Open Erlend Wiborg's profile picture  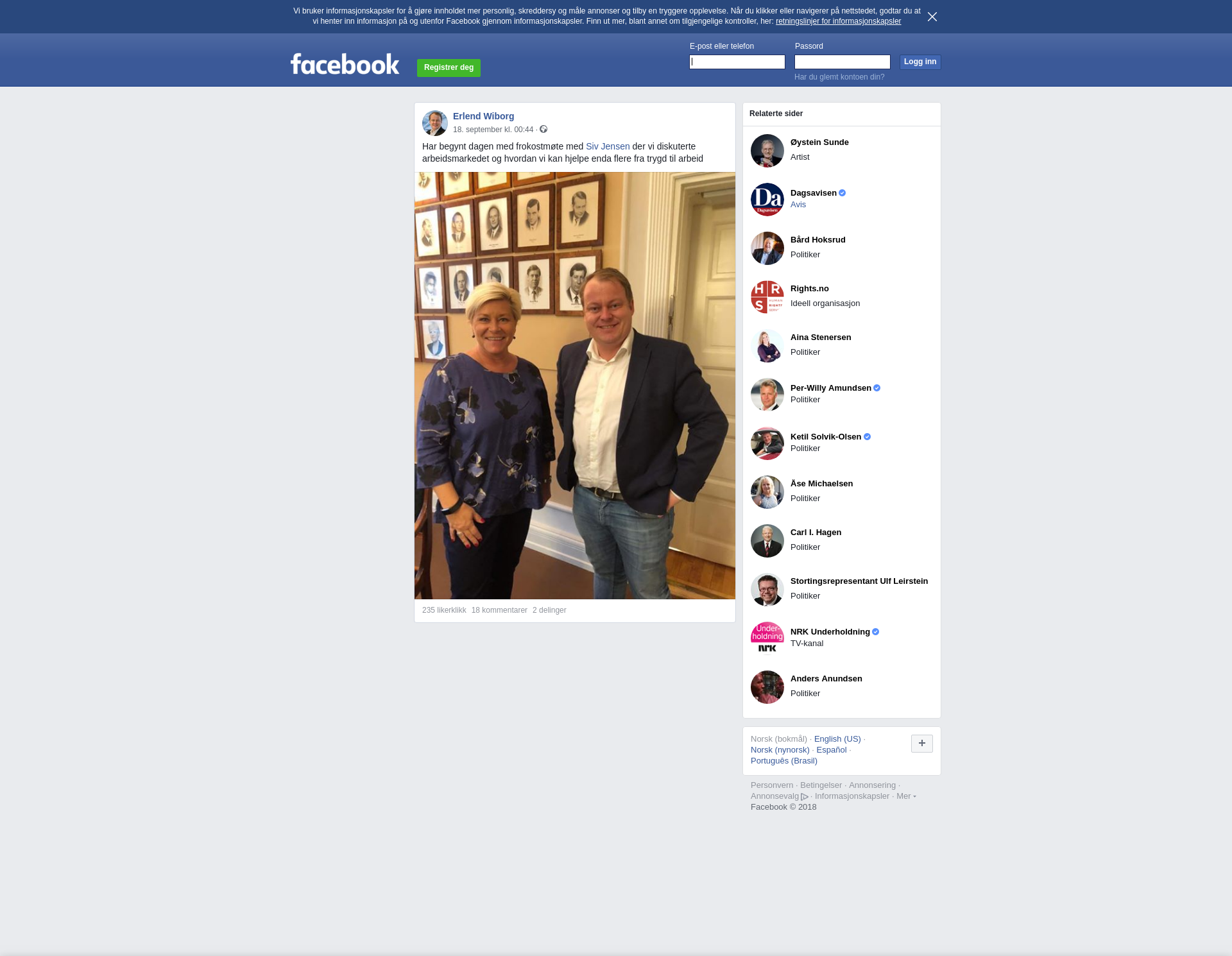pos(434,123)
